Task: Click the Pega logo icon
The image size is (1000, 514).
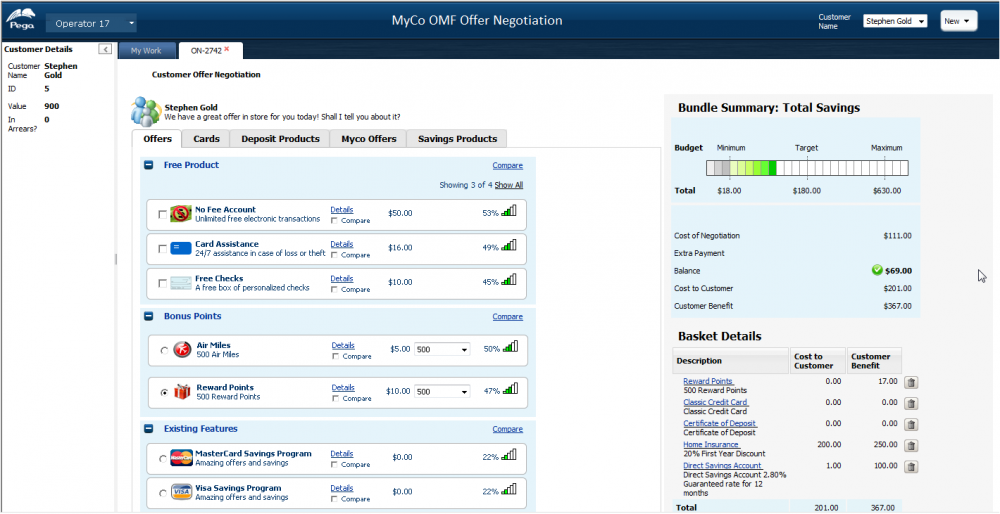Action: pyautogui.click(x=18, y=20)
